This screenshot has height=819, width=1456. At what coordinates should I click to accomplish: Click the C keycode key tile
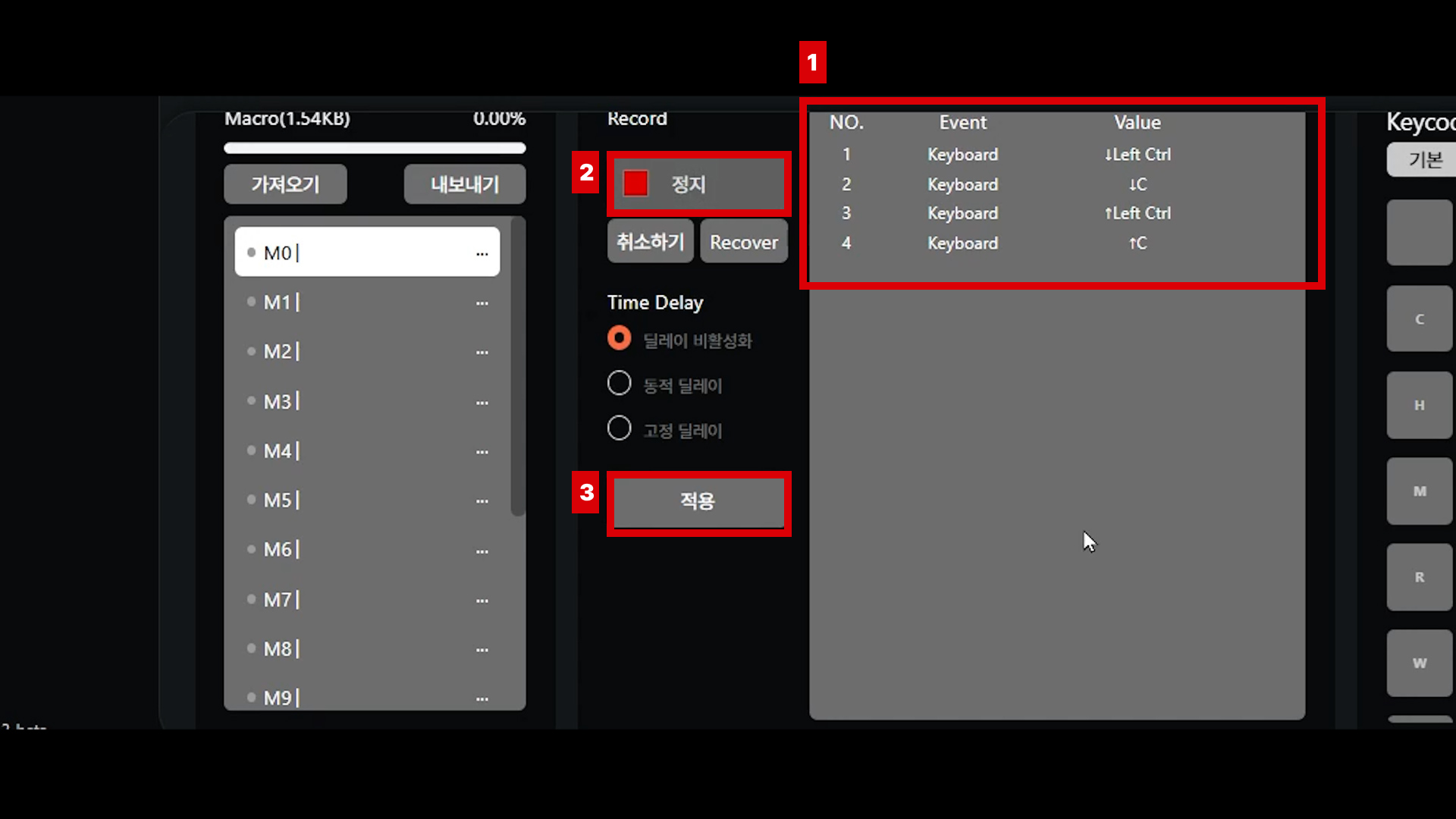tap(1419, 319)
